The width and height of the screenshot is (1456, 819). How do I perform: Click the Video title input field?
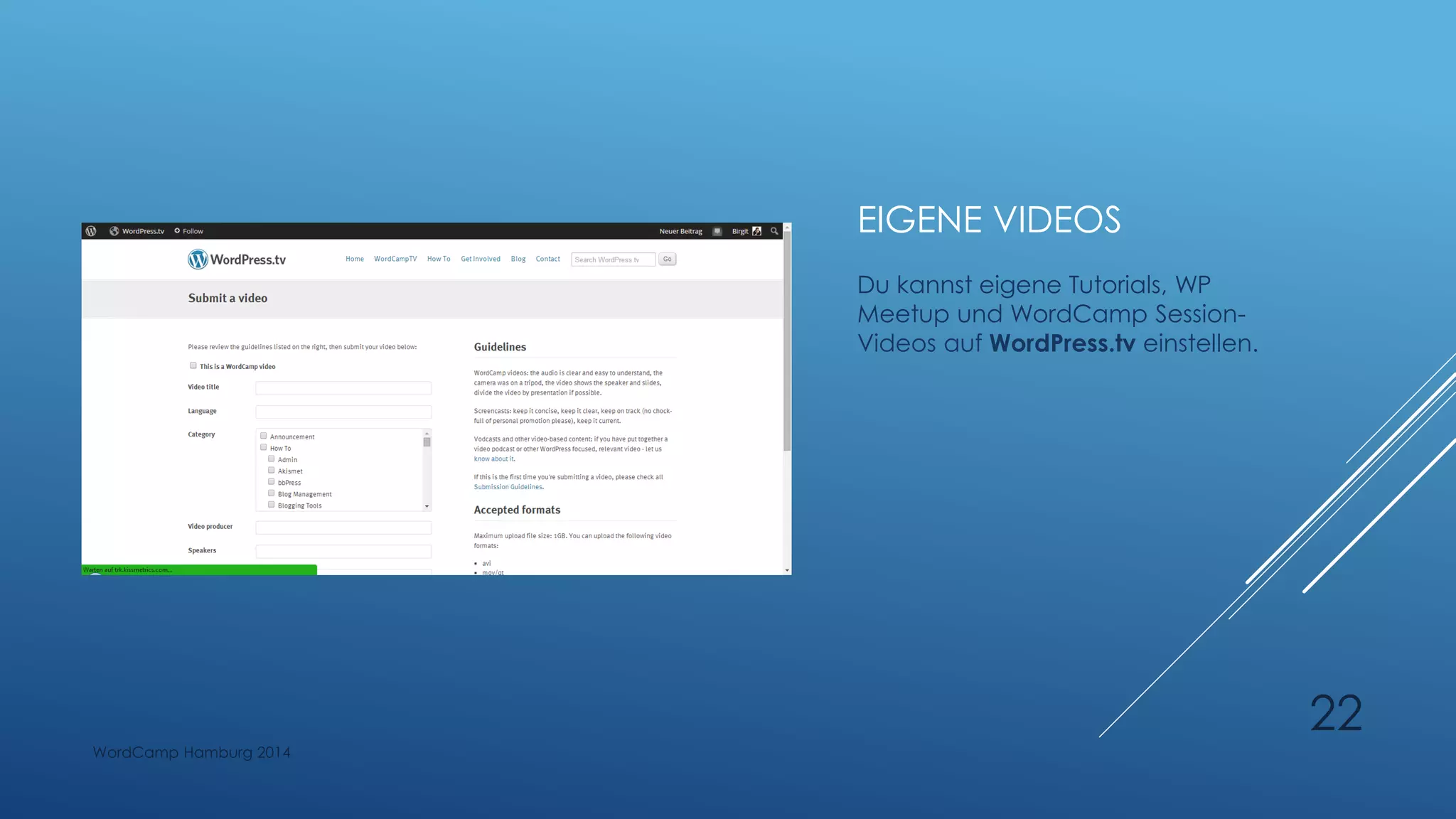[343, 388]
